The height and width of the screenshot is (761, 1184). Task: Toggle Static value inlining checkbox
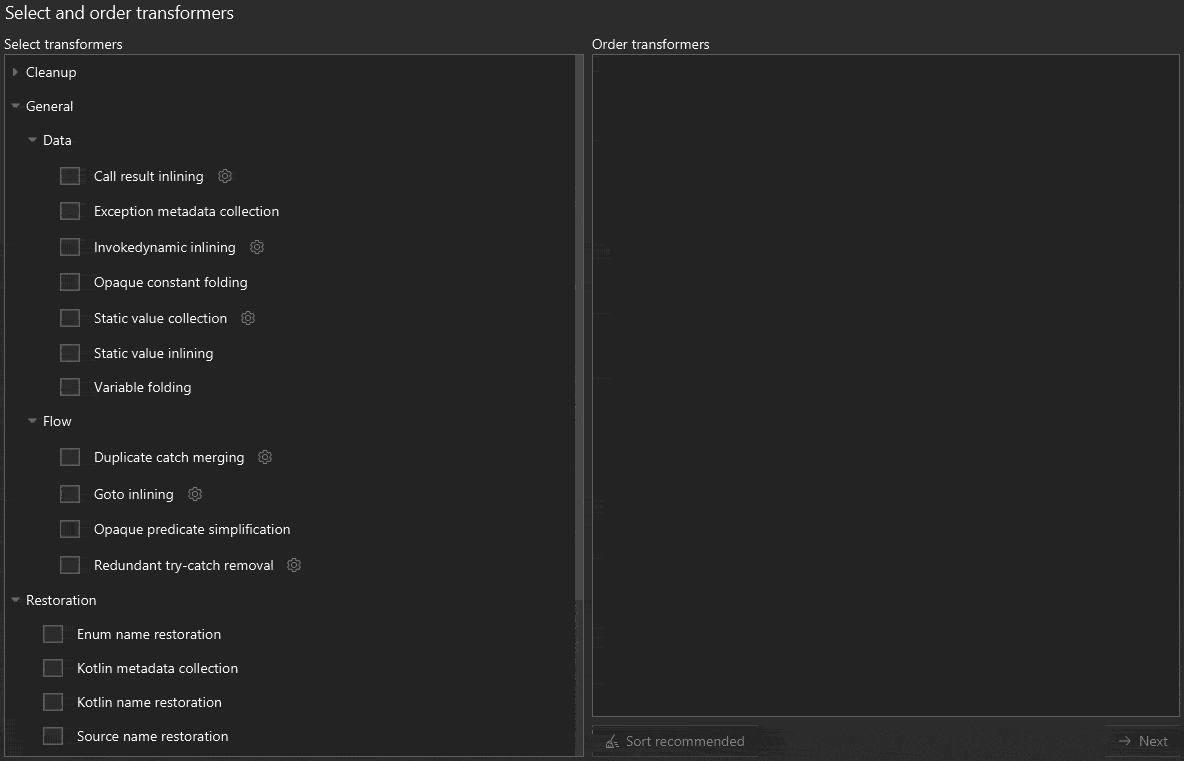pyautogui.click(x=70, y=353)
